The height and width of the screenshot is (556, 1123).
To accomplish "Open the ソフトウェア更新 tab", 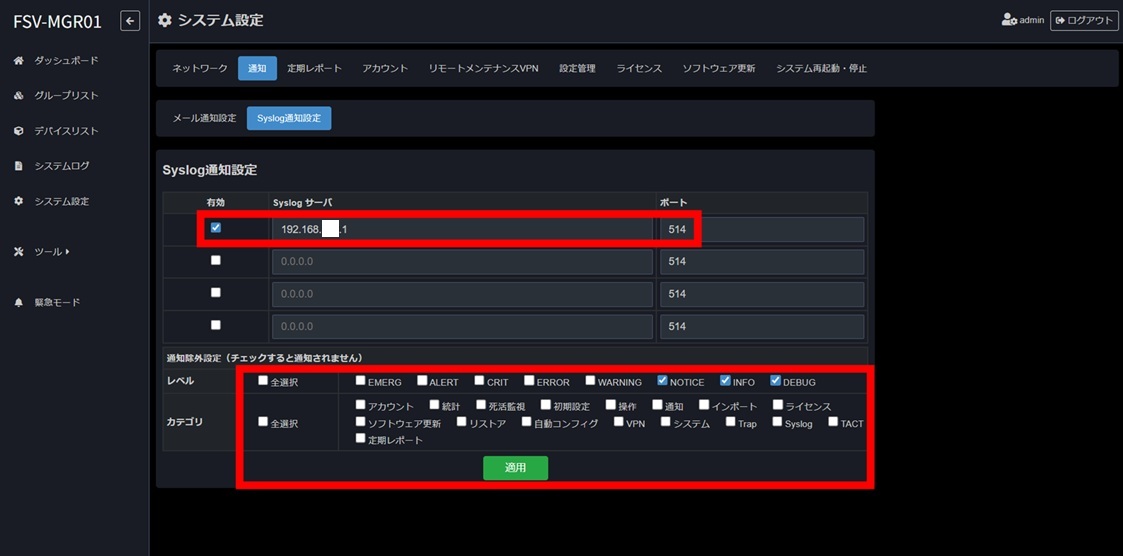I will (x=718, y=69).
